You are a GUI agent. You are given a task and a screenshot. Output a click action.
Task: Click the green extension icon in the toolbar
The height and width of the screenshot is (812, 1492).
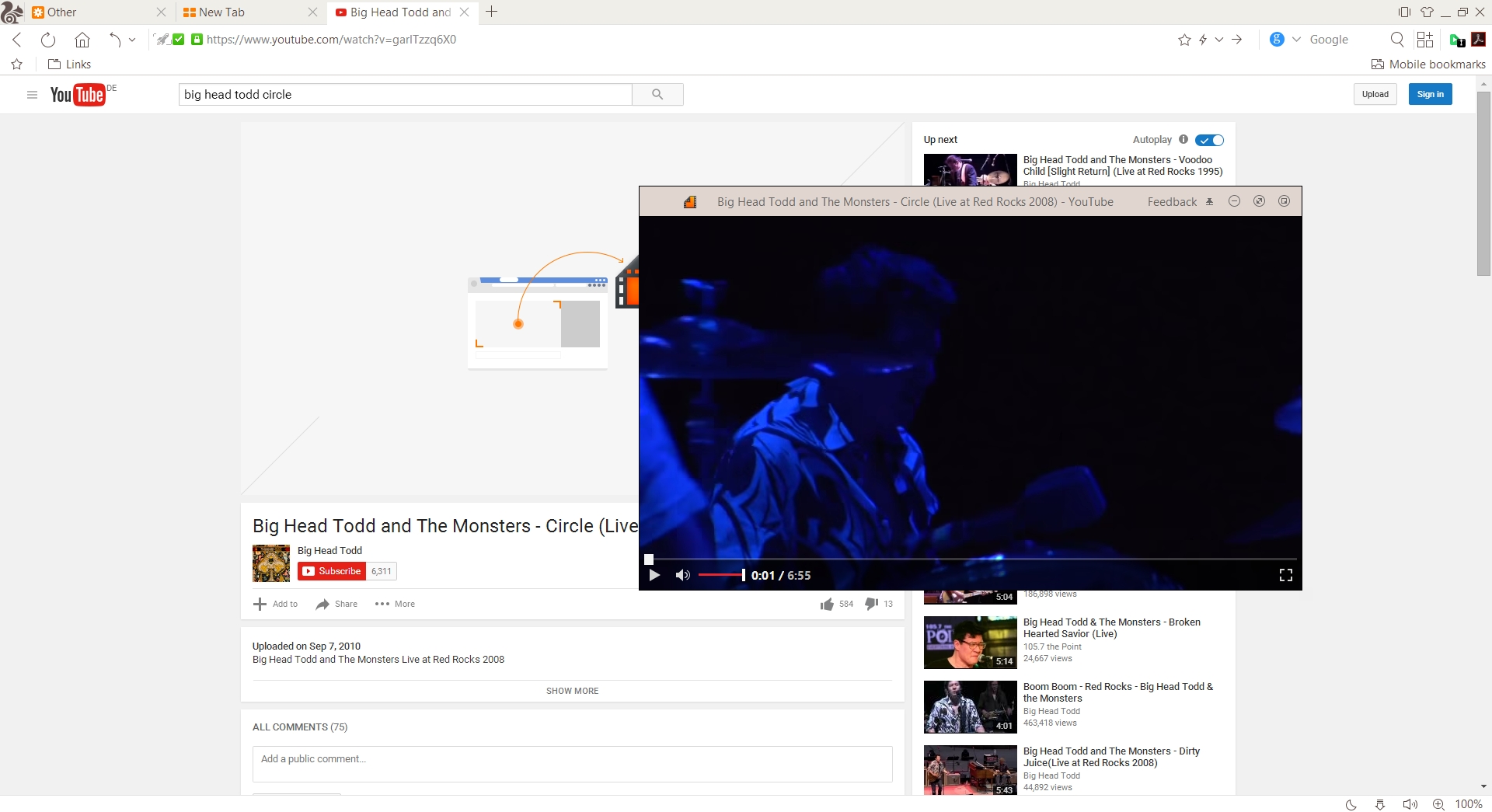pos(1457,40)
